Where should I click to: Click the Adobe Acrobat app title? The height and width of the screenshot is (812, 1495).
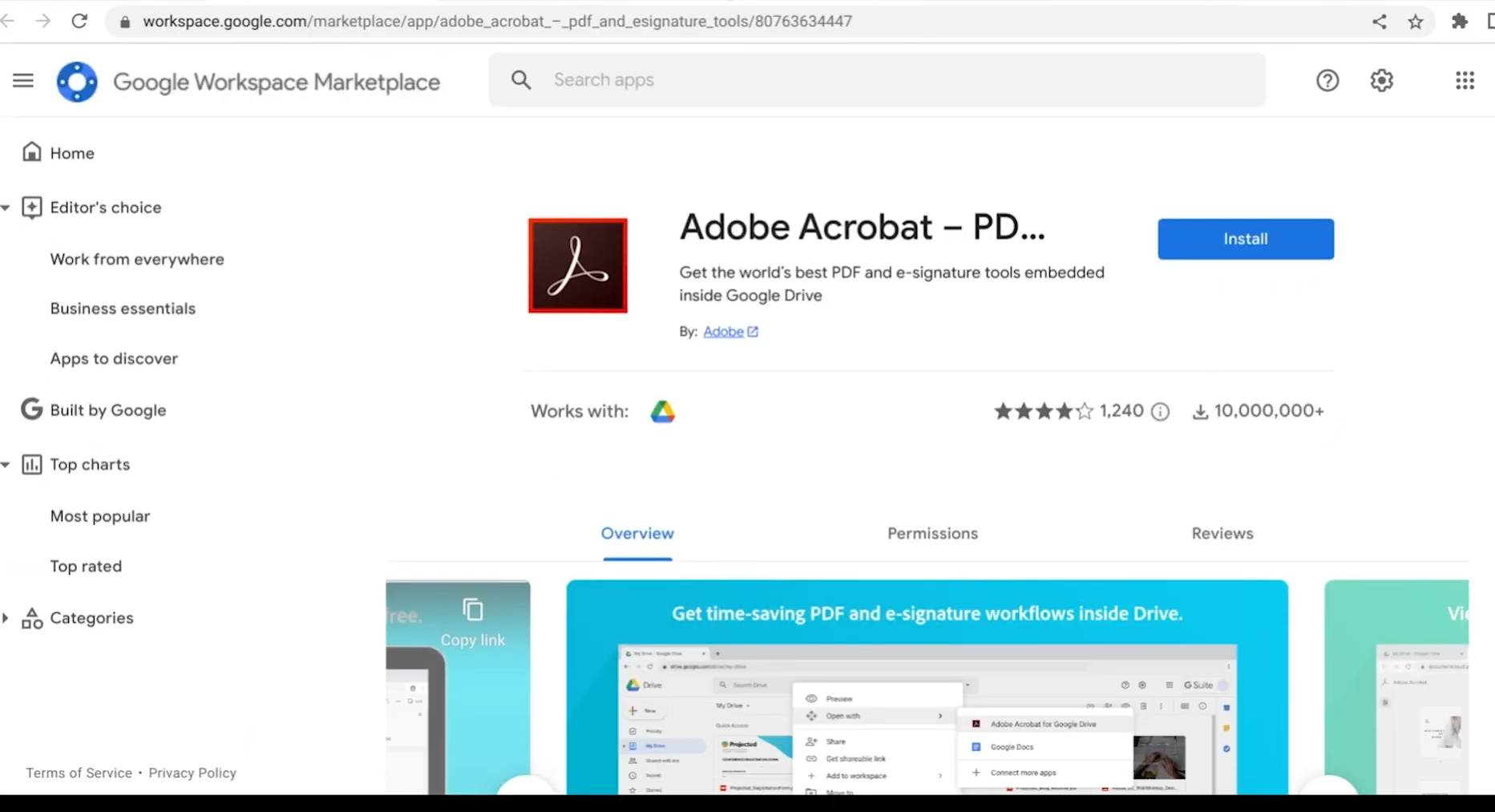(x=863, y=227)
